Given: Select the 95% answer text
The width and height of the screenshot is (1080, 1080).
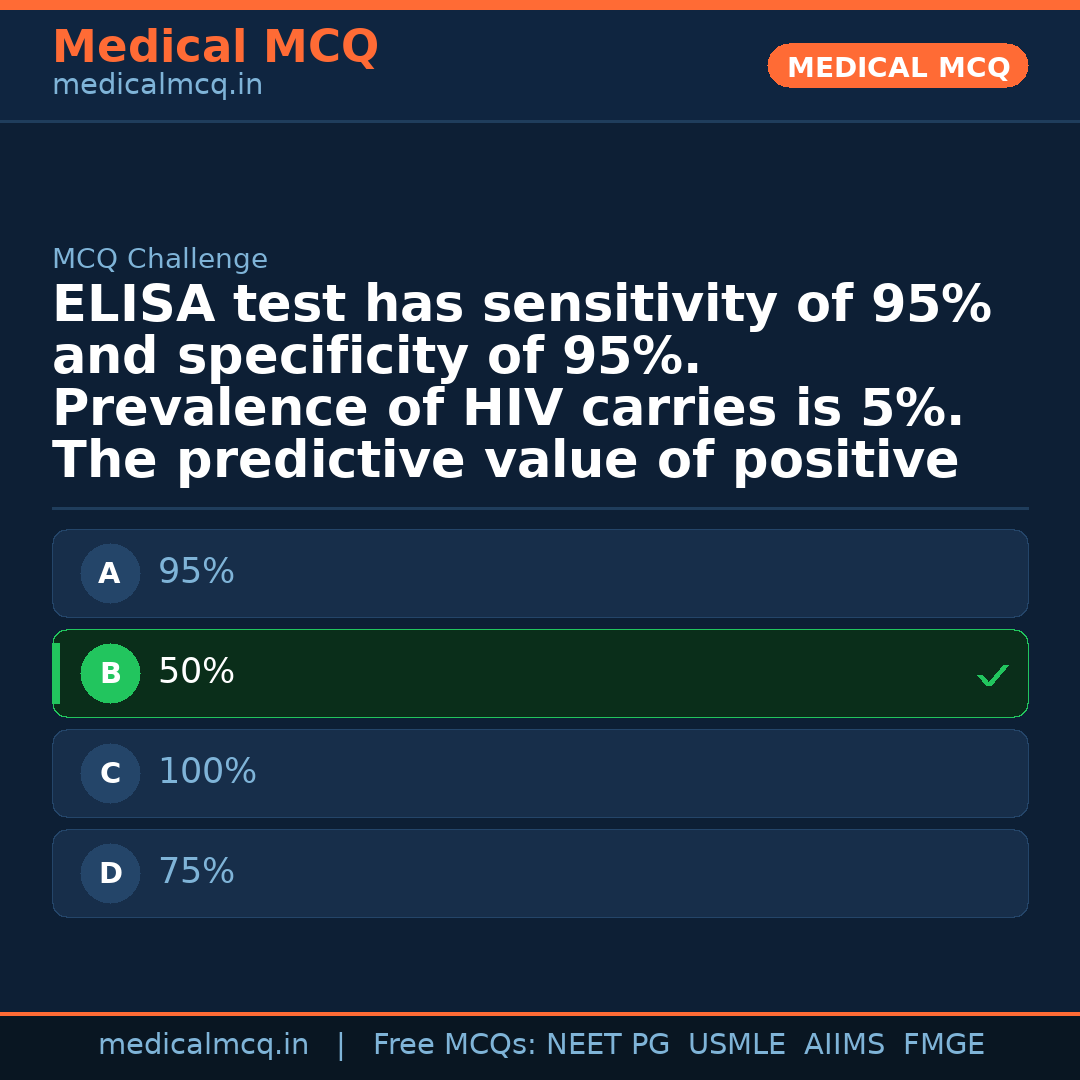Looking at the screenshot, I should [196, 572].
